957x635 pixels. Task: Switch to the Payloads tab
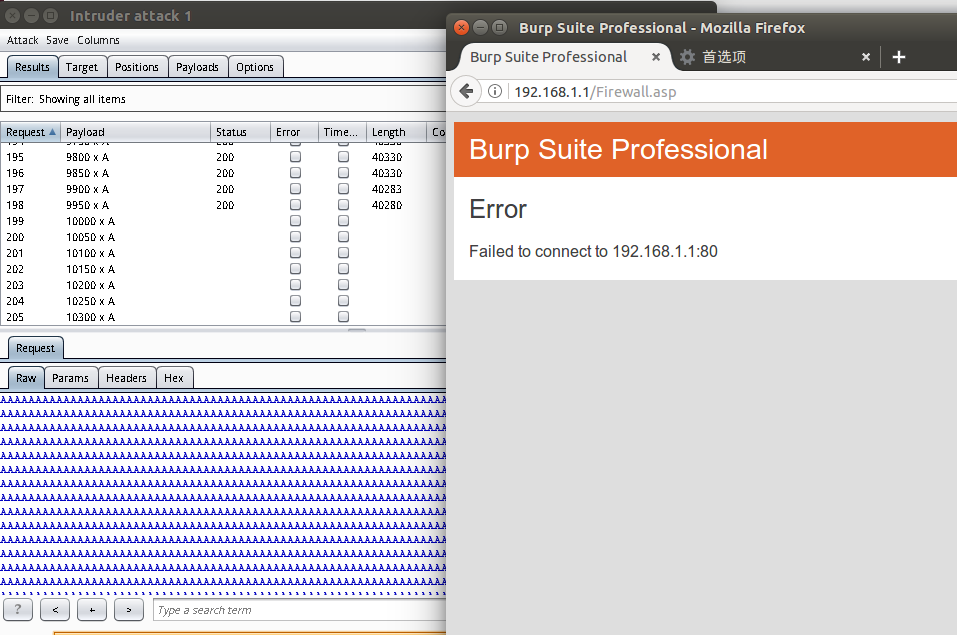pos(197,67)
